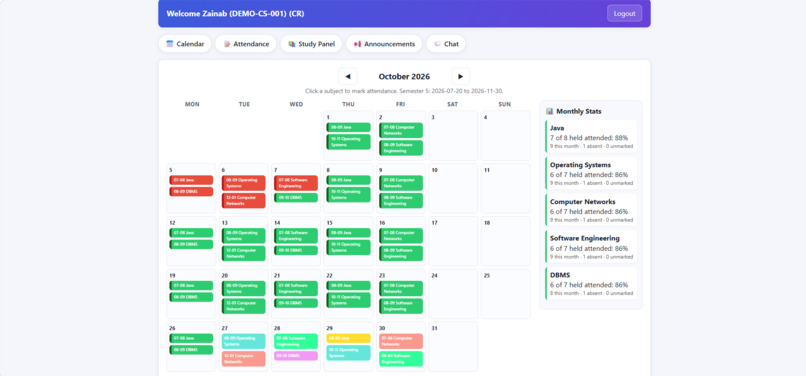Go to next month with right arrow
The image size is (806, 376).
pyautogui.click(x=461, y=76)
